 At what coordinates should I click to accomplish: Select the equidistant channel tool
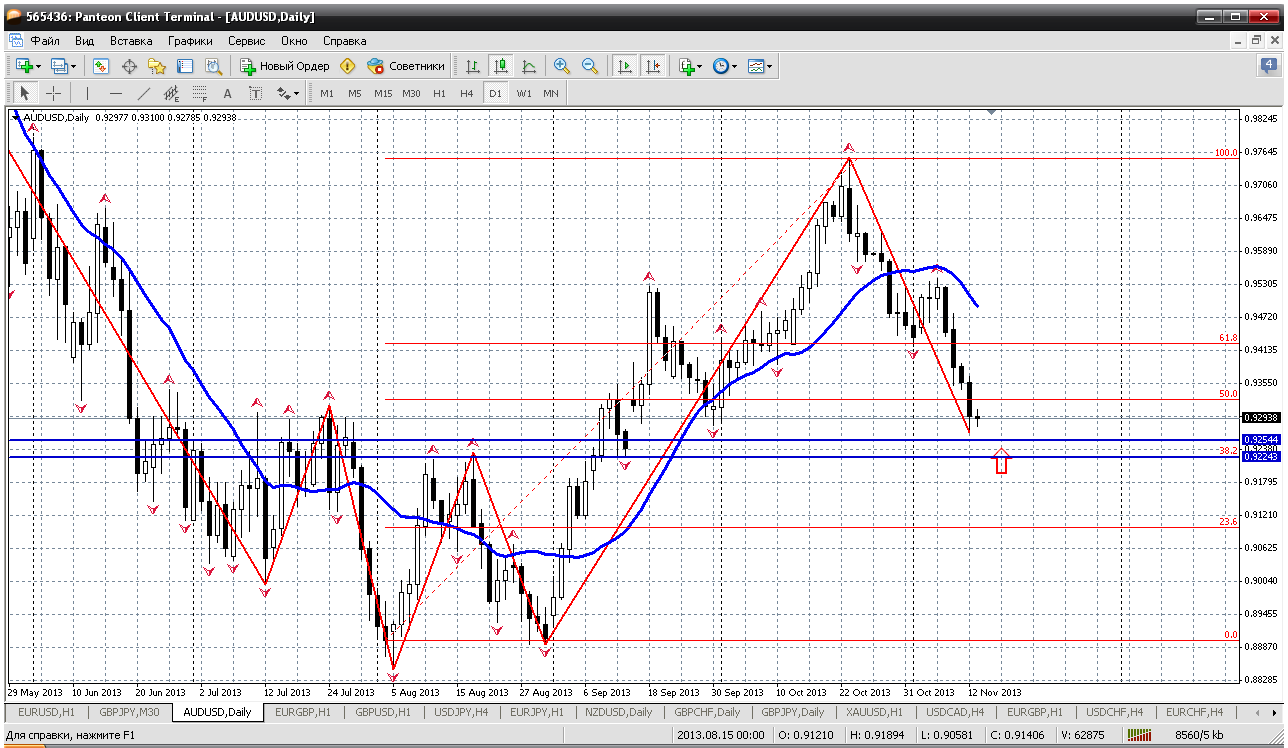[172, 93]
